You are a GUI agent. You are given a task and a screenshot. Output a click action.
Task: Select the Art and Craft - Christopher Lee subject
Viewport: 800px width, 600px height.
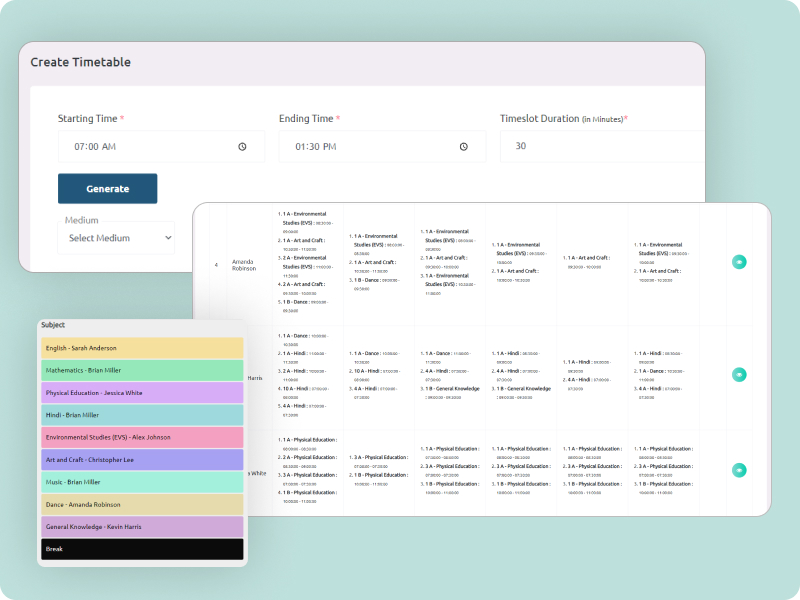coord(141,459)
